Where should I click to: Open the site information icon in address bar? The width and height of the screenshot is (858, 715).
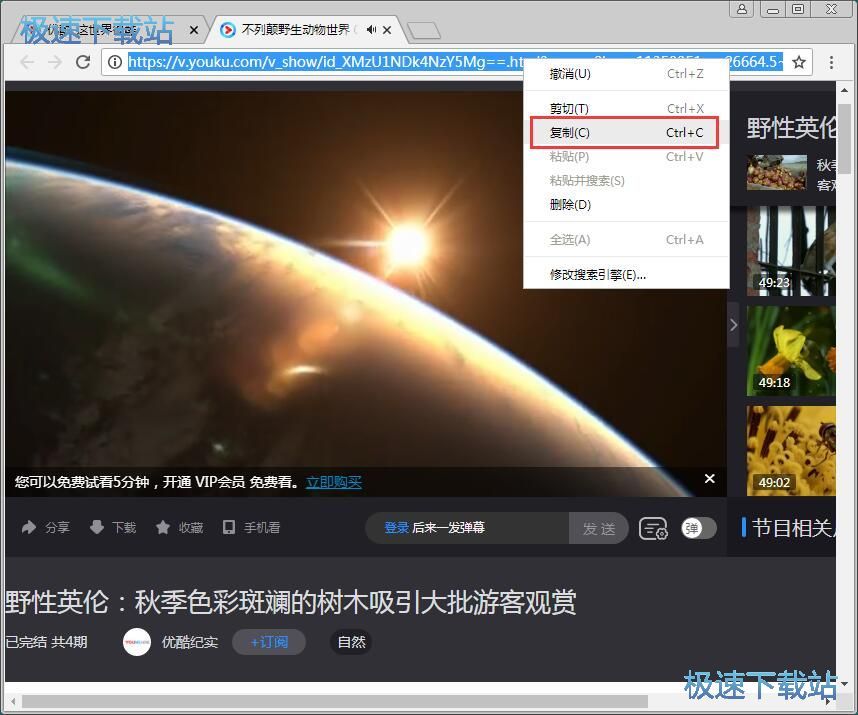click(115, 62)
